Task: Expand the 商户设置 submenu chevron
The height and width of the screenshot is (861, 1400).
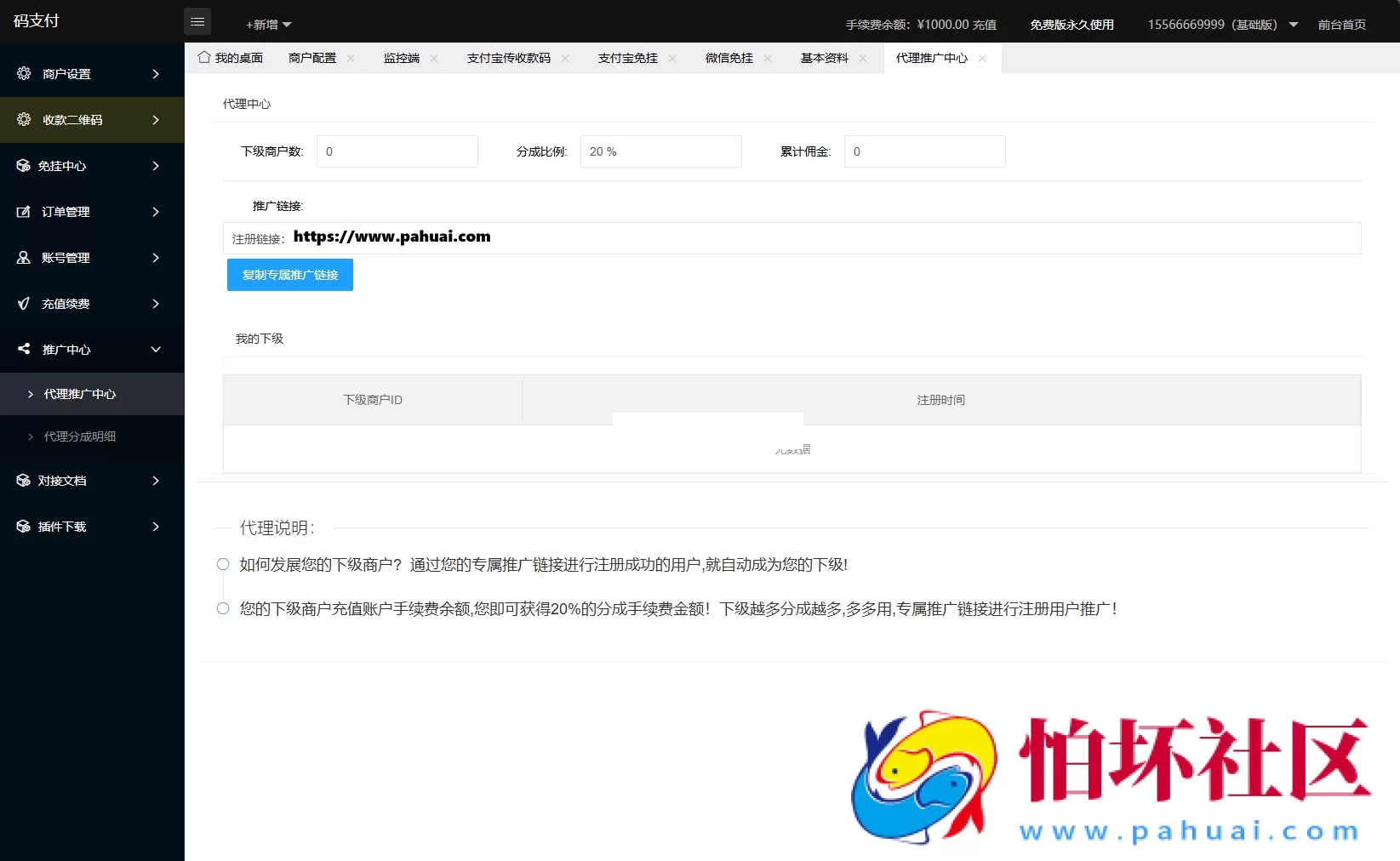Action: pyautogui.click(x=155, y=73)
